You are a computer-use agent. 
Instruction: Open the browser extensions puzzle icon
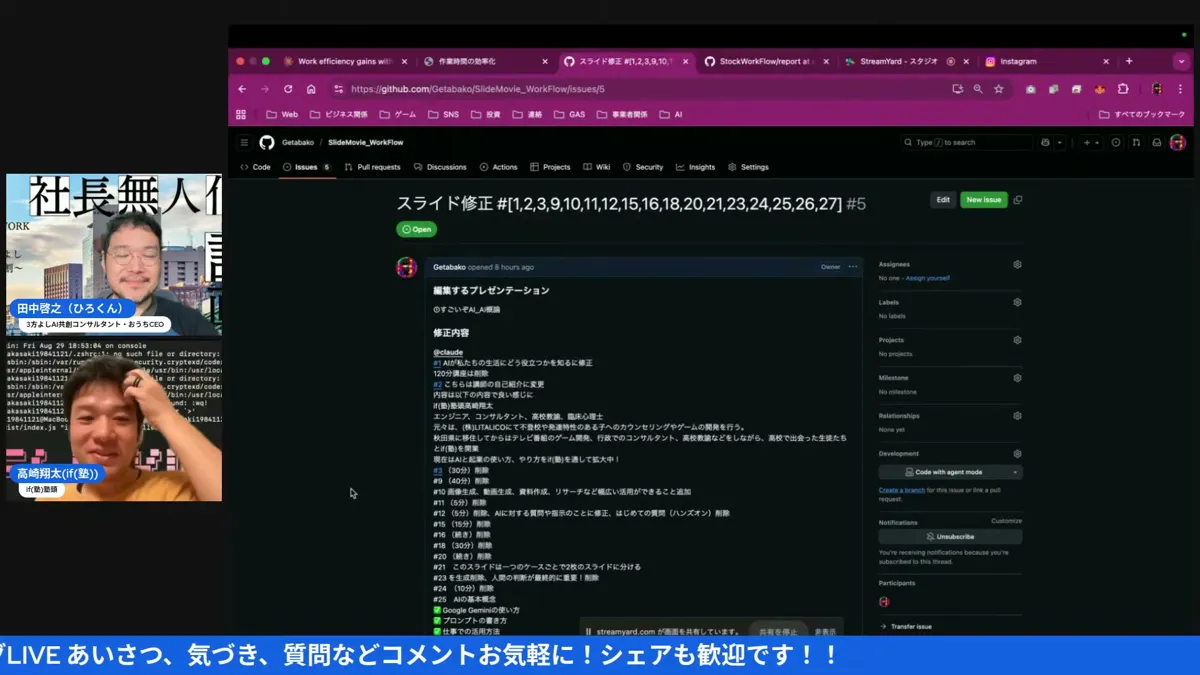click(1123, 89)
